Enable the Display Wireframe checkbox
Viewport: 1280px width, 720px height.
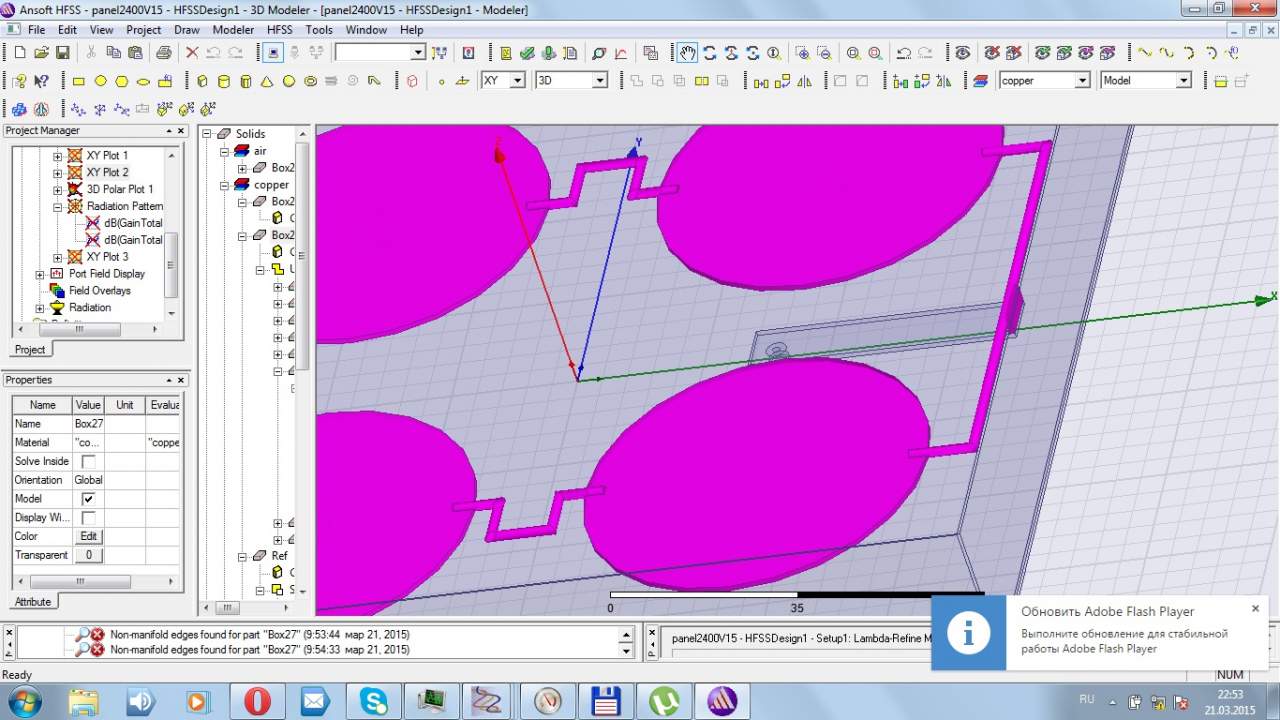(88, 518)
